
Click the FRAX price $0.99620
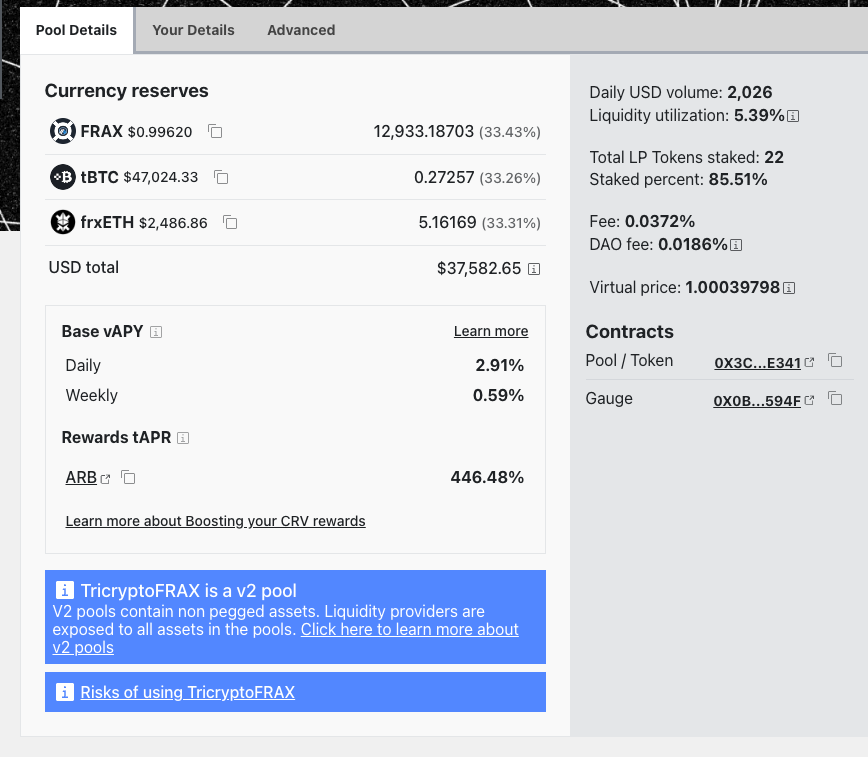point(160,132)
